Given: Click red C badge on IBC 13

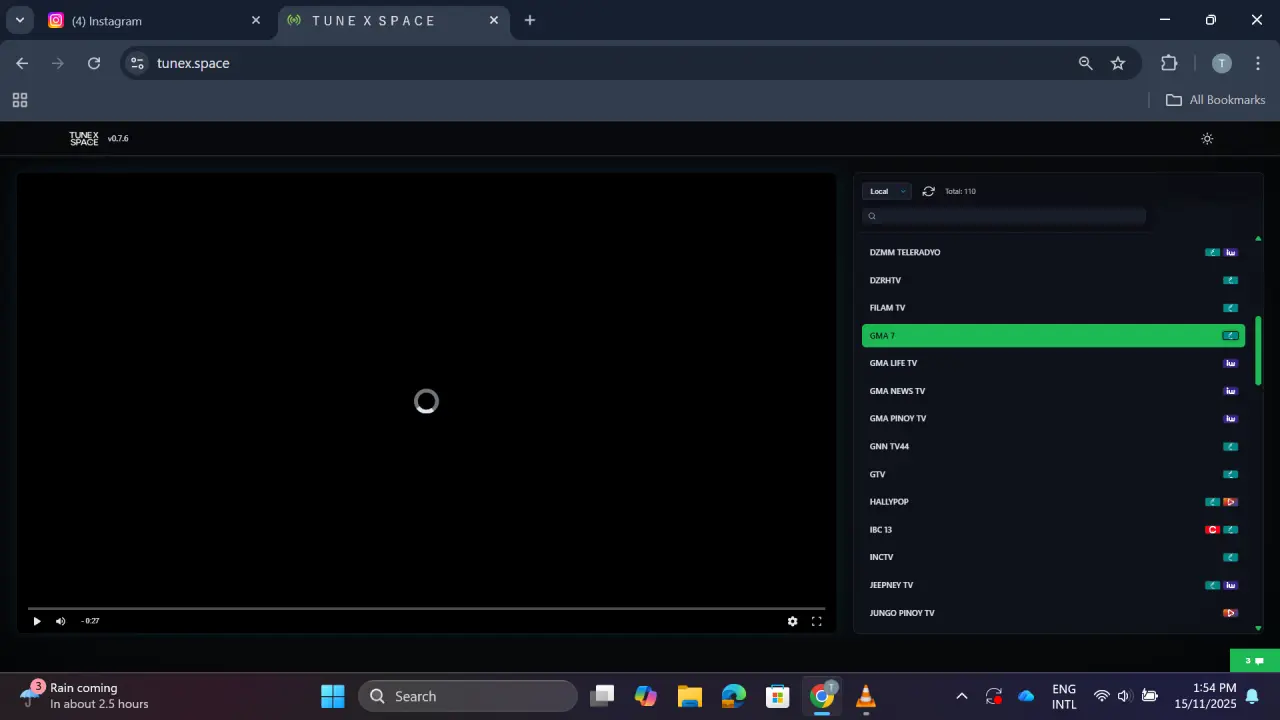Looking at the screenshot, I should [1212, 529].
